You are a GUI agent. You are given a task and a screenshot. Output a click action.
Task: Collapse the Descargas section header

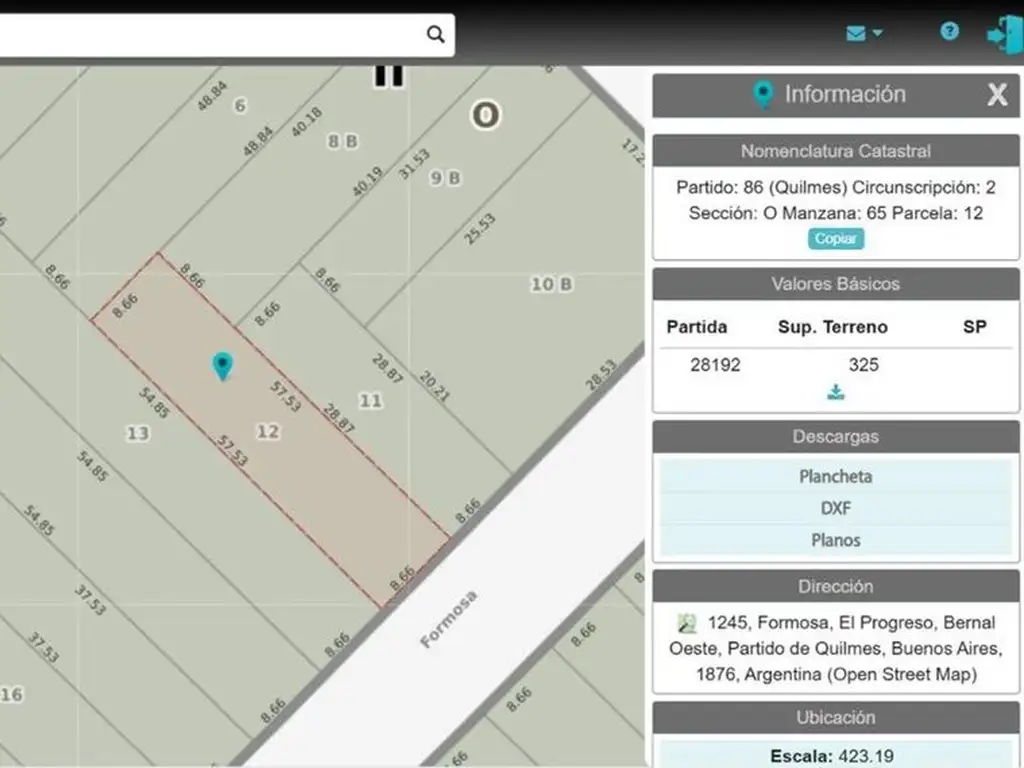click(x=835, y=437)
